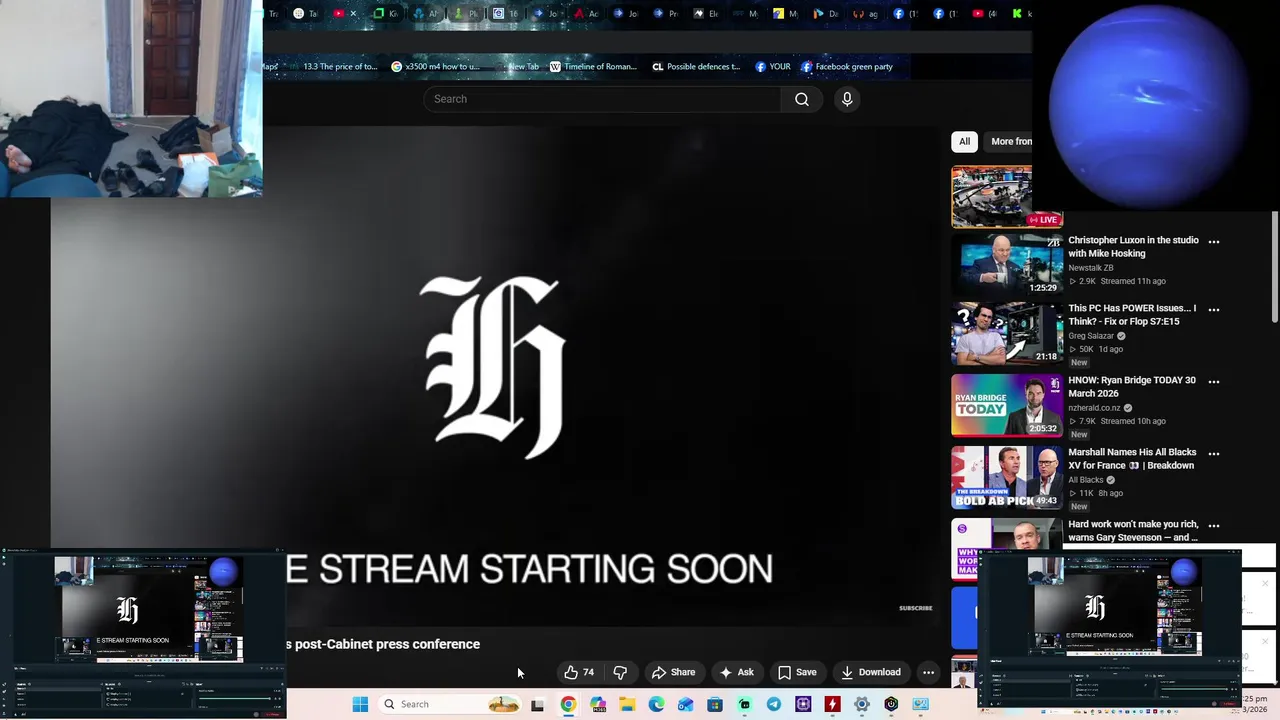Open options menu for This PC Has POWER video
Screen dimensions: 1280x720
point(1214,310)
